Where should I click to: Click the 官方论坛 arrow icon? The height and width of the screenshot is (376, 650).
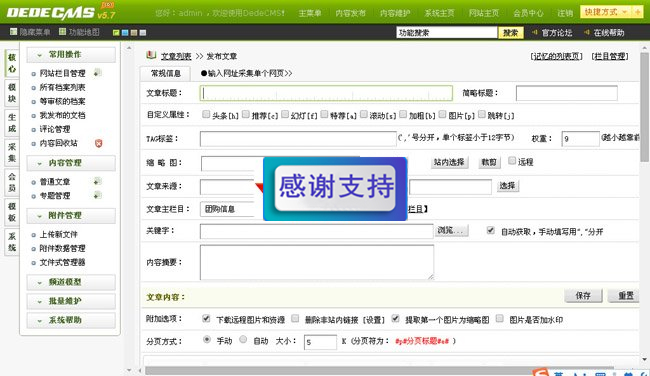pos(535,32)
